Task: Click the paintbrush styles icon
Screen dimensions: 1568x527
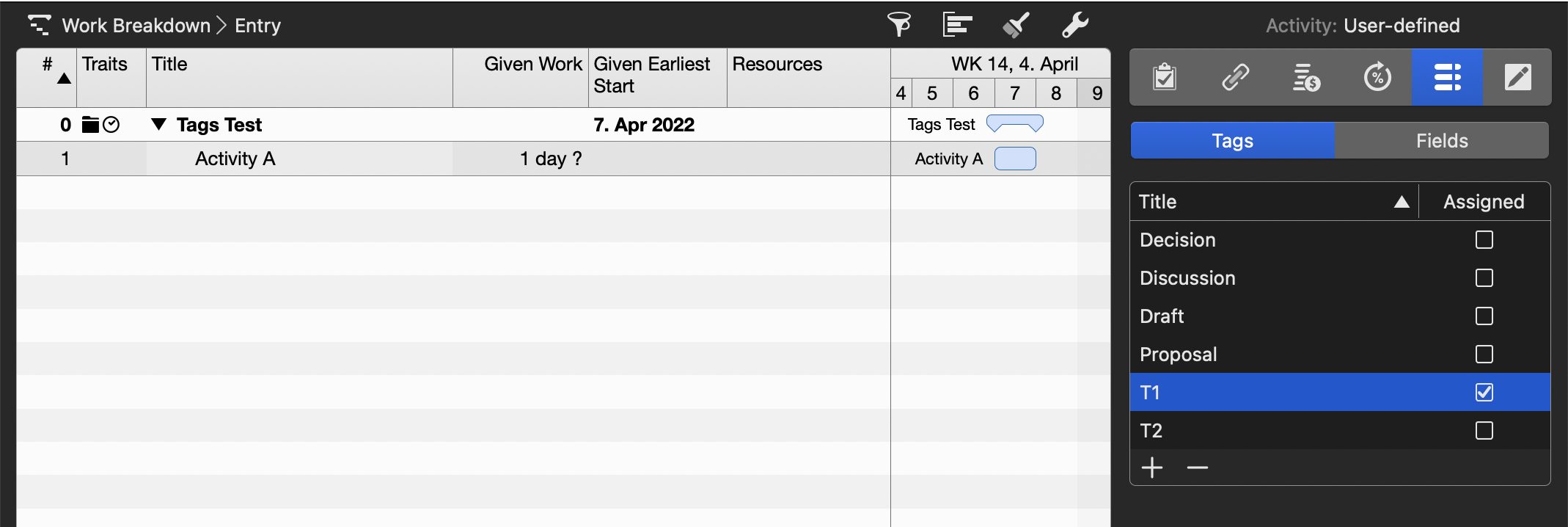Action: [x=1016, y=25]
